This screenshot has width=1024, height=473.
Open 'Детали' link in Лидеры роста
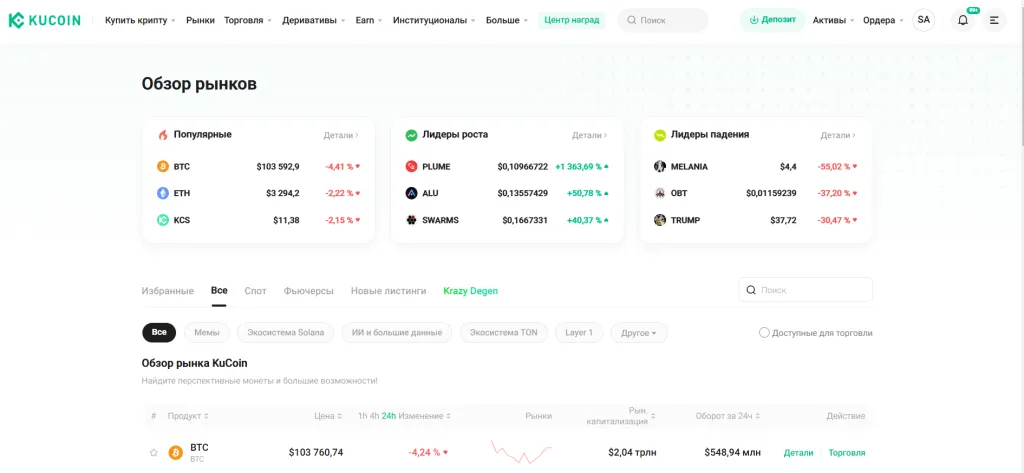click(x=589, y=135)
